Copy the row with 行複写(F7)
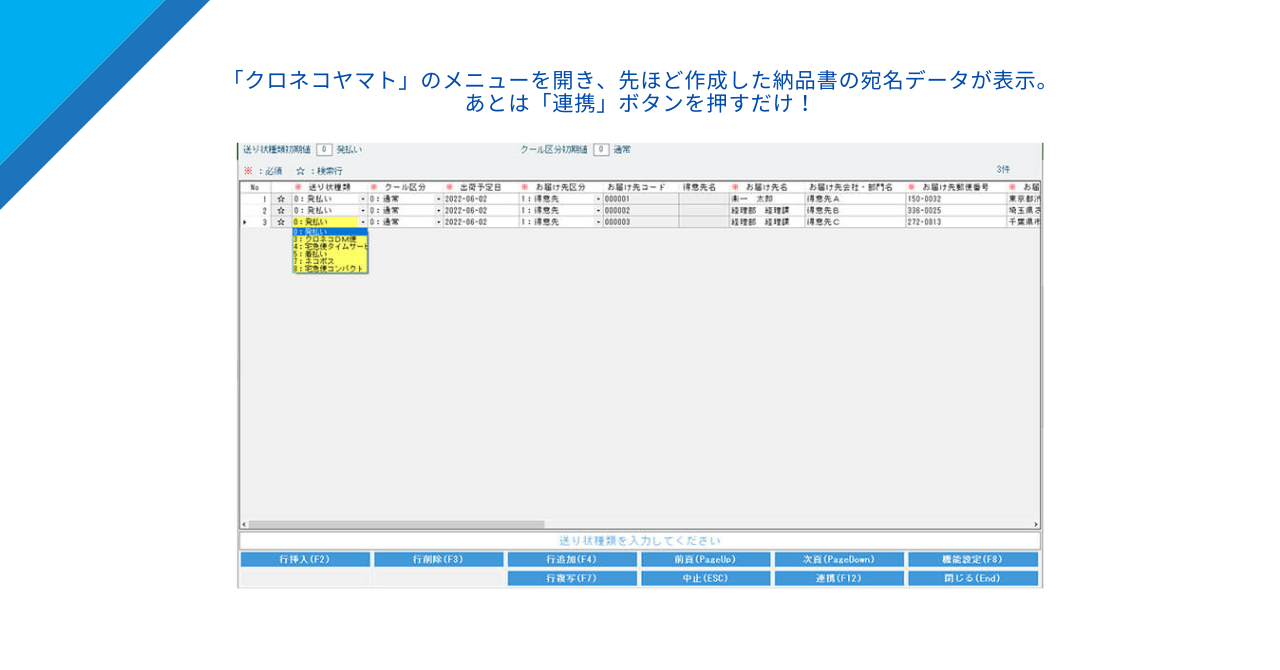Screen dimensions: 1280x670 pyautogui.click(x=572, y=578)
